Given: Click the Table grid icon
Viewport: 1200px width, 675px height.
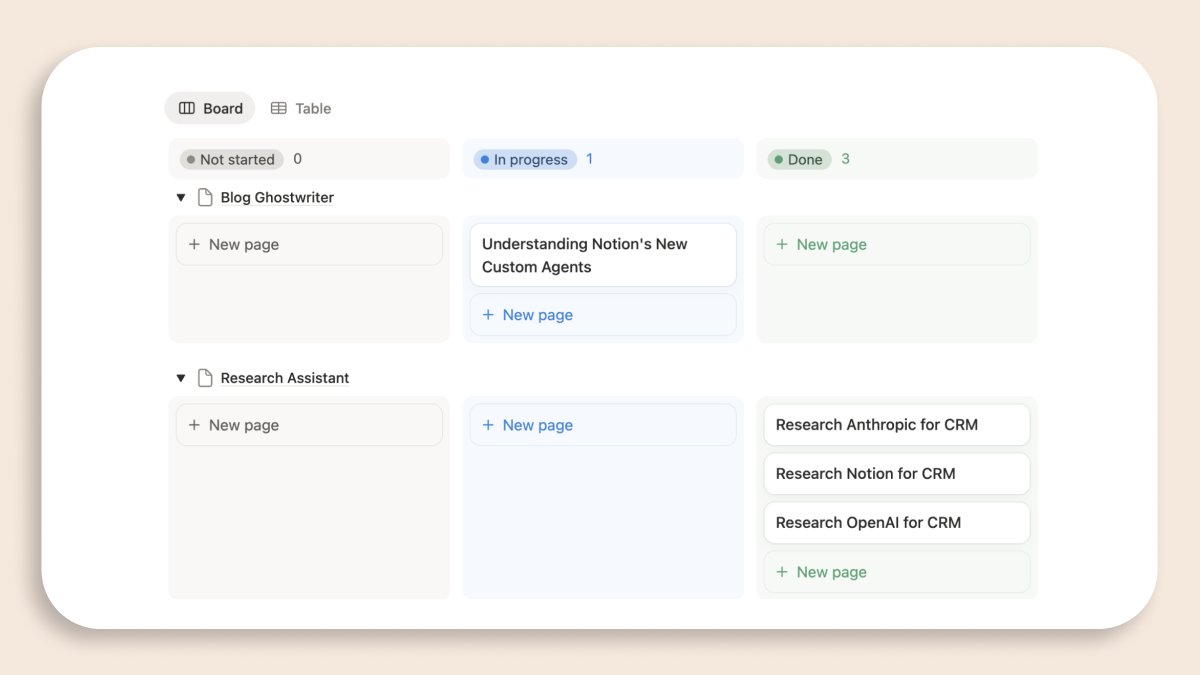Looking at the screenshot, I should pyautogui.click(x=279, y=108).
